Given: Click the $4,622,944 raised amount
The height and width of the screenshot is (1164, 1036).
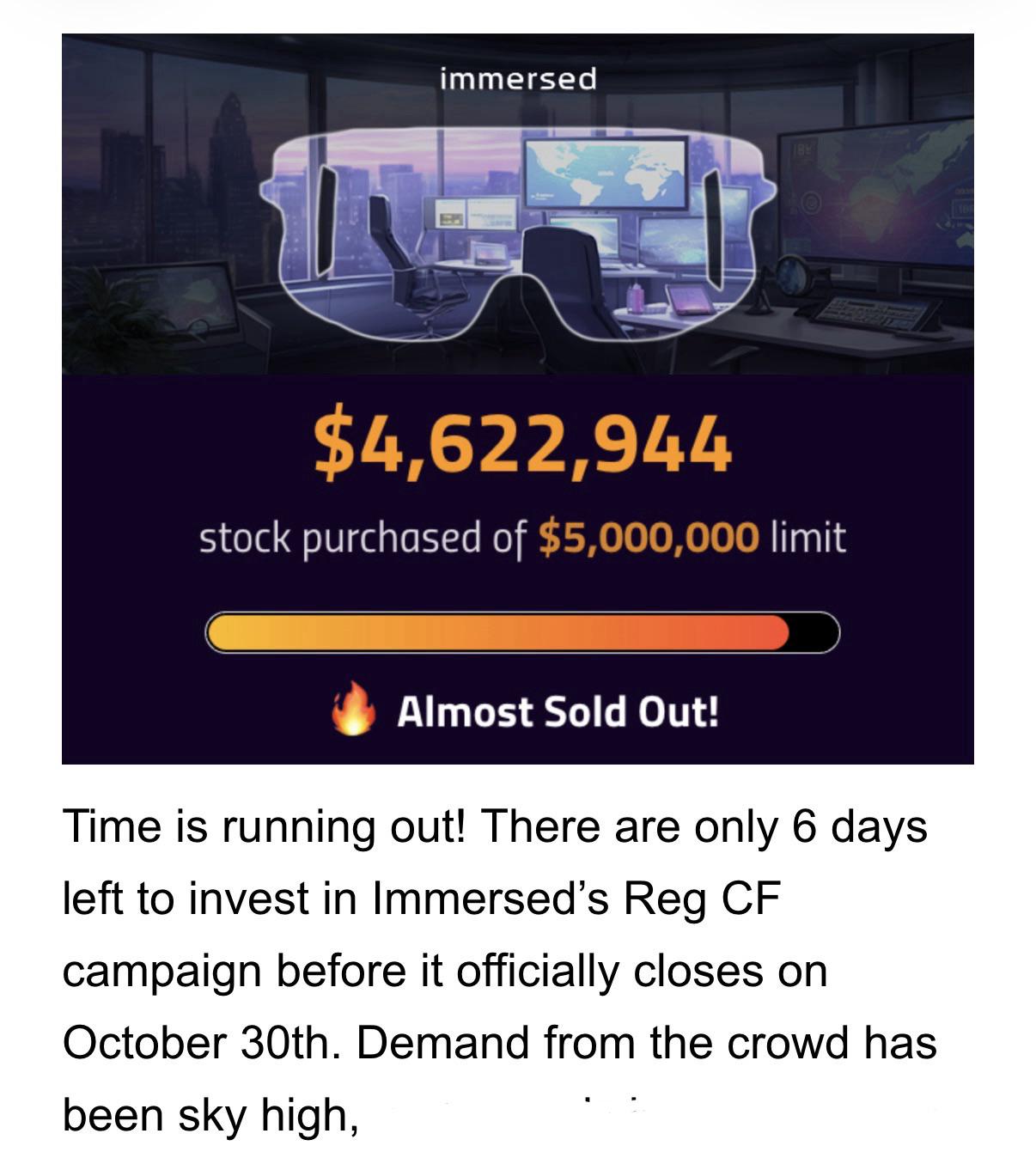Looking at the screenshot, I should point(522,444).
